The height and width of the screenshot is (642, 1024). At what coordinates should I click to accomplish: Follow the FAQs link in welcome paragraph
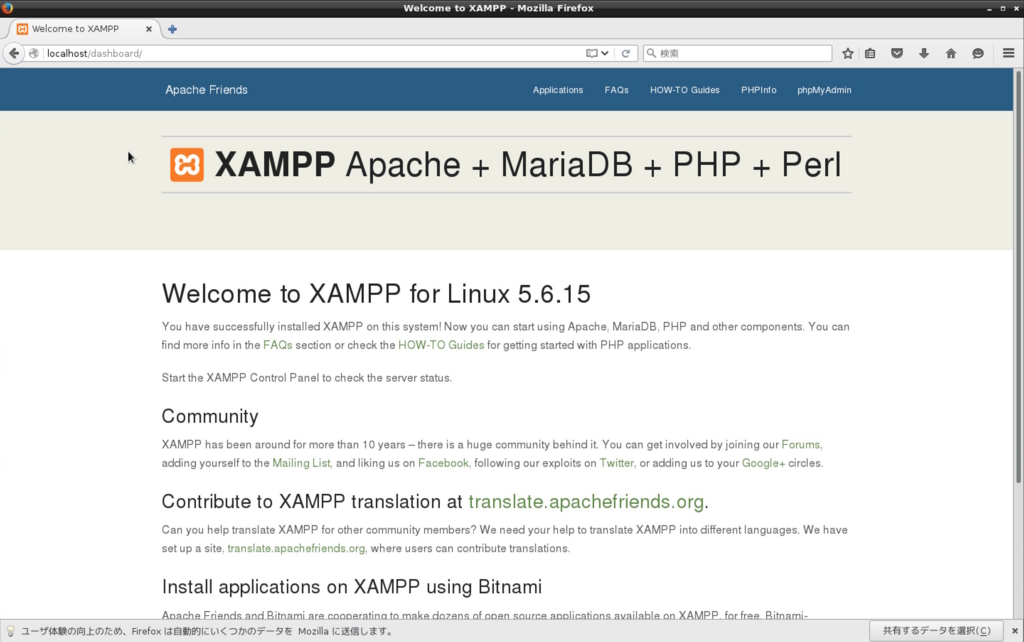[x=278, y=345]
